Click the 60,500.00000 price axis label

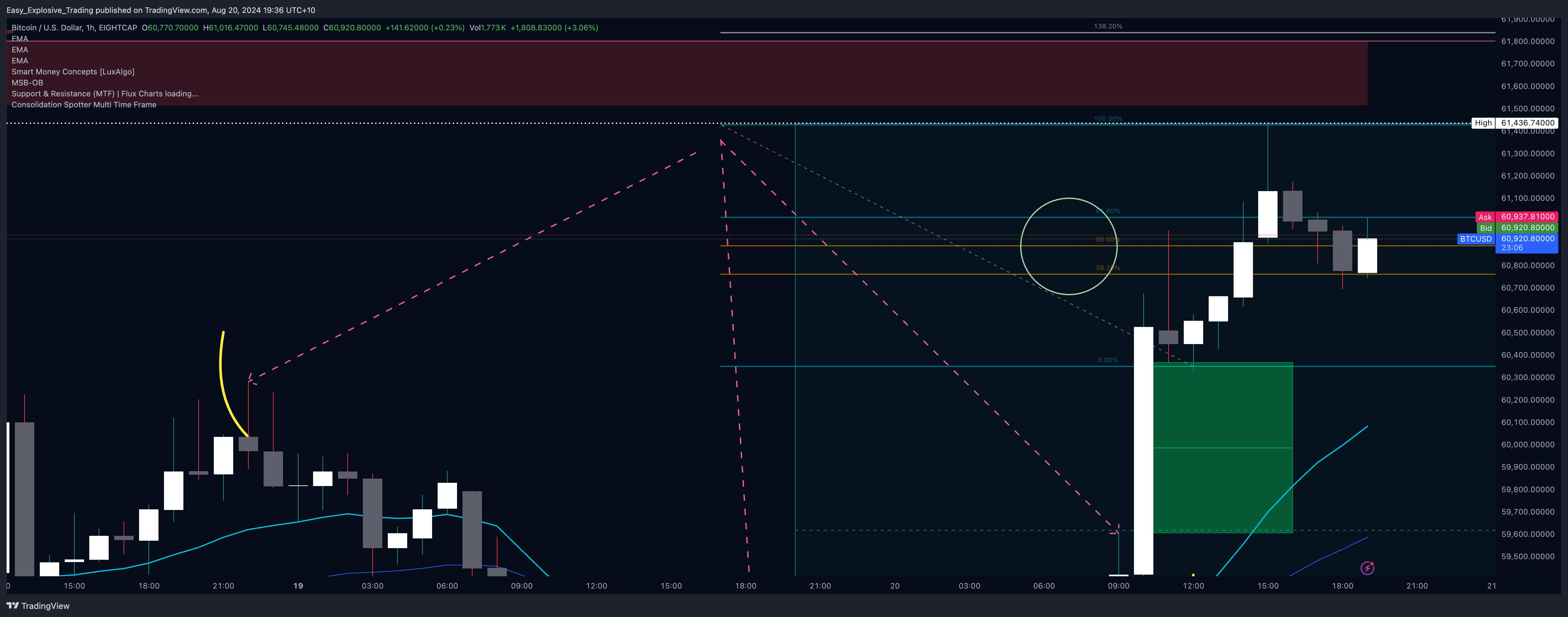1527,333
